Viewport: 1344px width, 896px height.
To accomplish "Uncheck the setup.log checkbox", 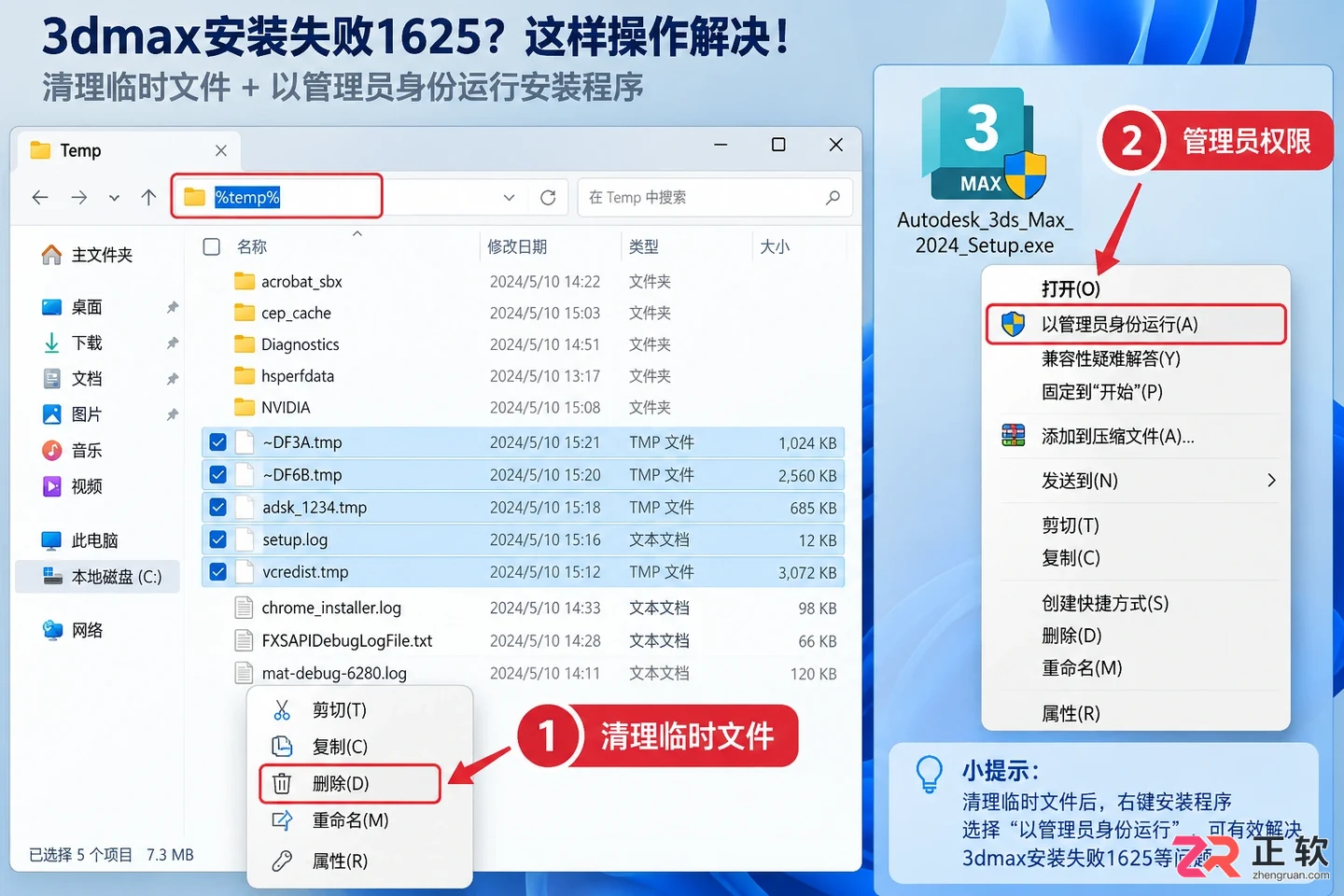I will [x=217, y=539].
